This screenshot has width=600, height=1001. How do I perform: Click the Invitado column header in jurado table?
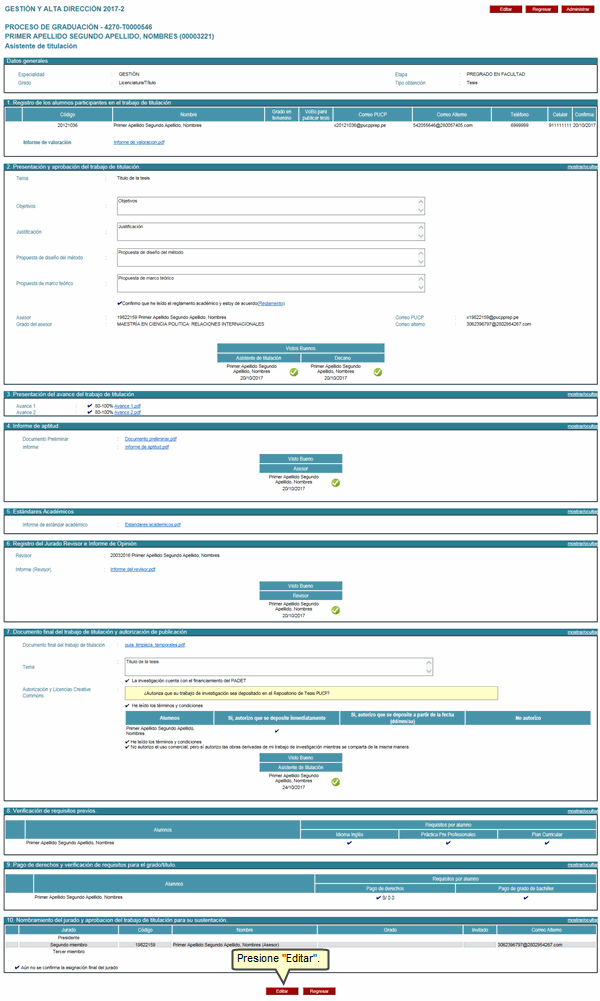[480, 930]
